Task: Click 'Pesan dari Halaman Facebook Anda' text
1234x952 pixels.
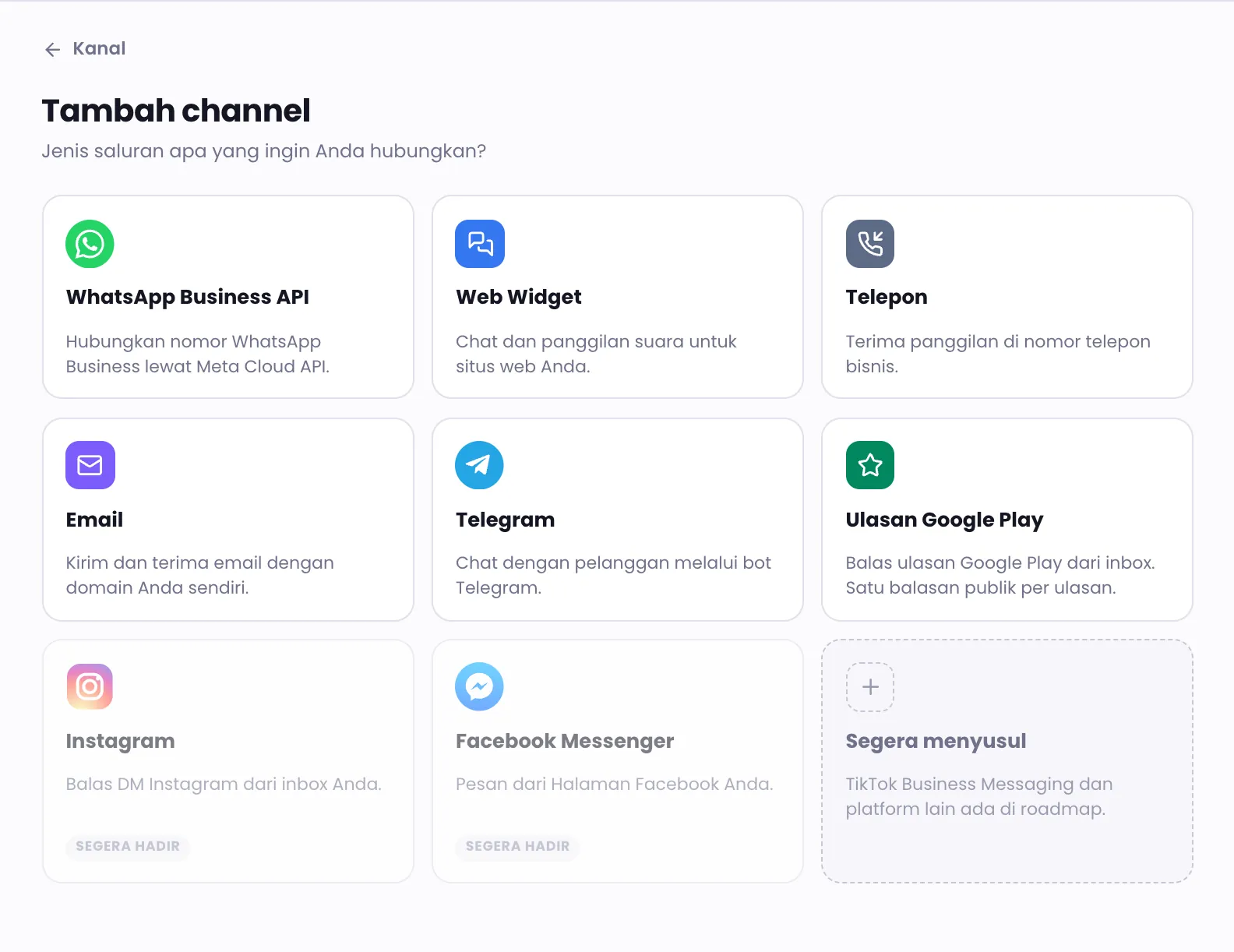Action: pyautogui.click(x=615, y=784)
